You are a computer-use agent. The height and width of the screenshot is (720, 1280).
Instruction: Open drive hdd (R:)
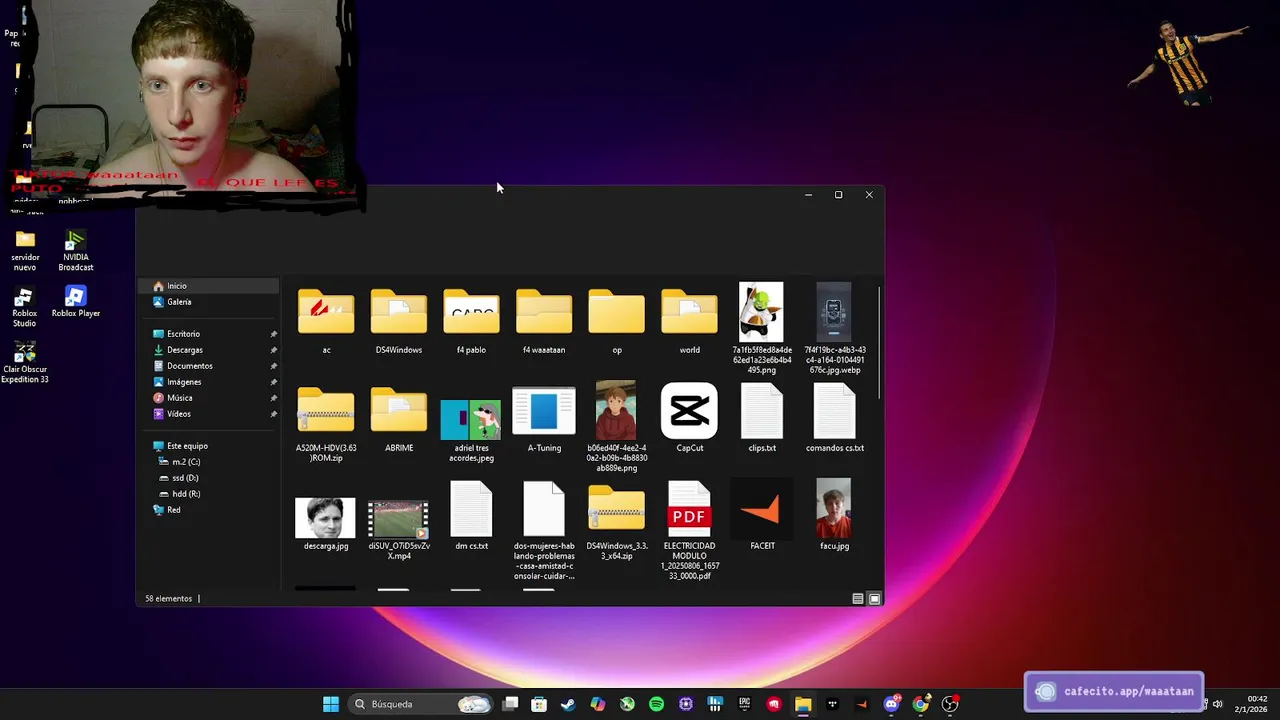click(208, 494)
